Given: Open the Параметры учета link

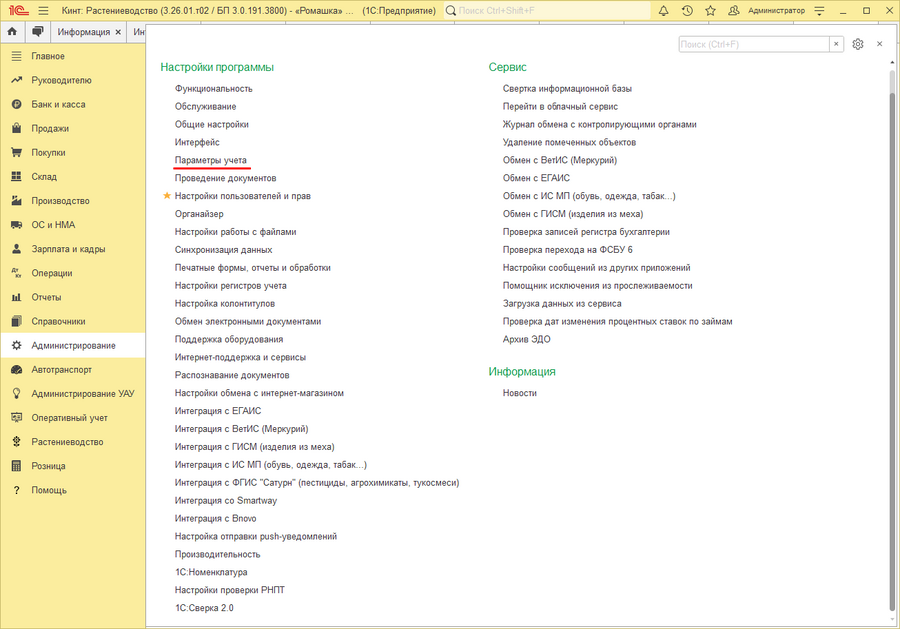Looking at the screenshot, I should click(211, 160).
